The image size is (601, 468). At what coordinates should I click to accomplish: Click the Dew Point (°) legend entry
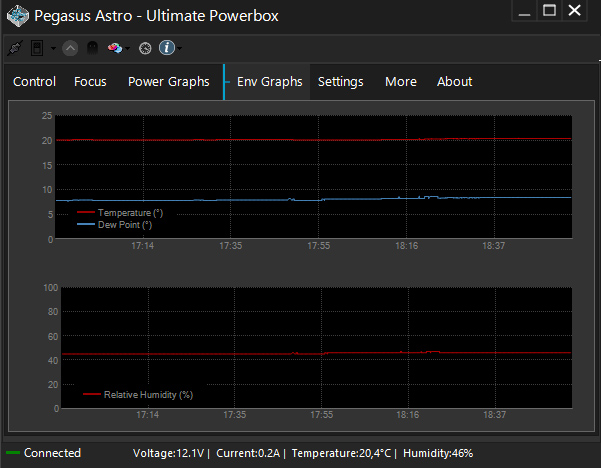click(x=115, y=225)
